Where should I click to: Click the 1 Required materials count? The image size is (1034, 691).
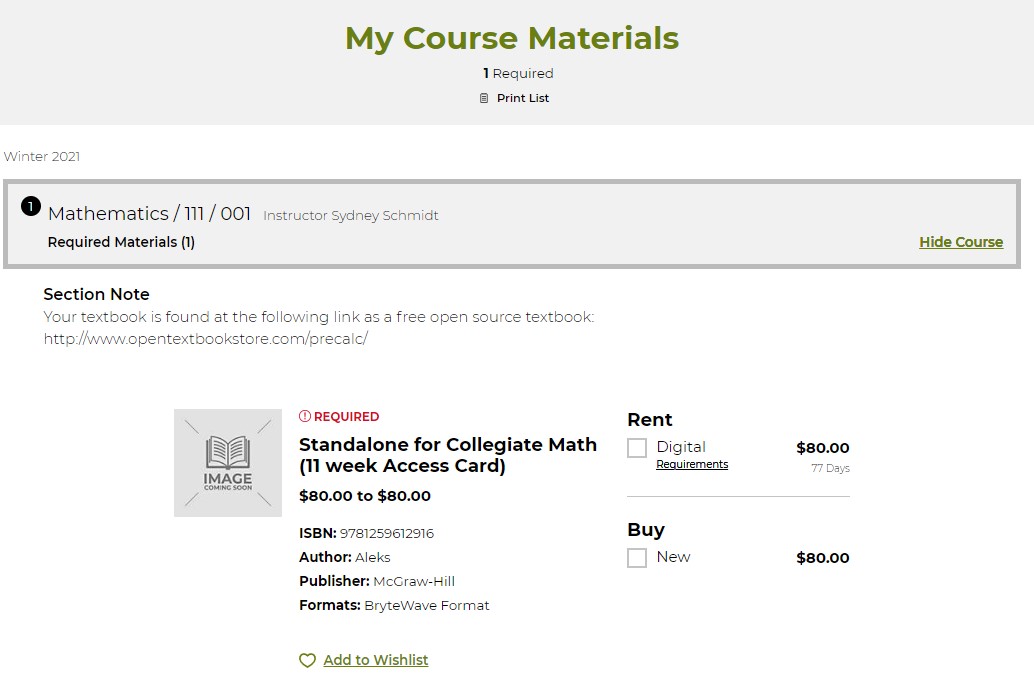click(x=518, y=73)
